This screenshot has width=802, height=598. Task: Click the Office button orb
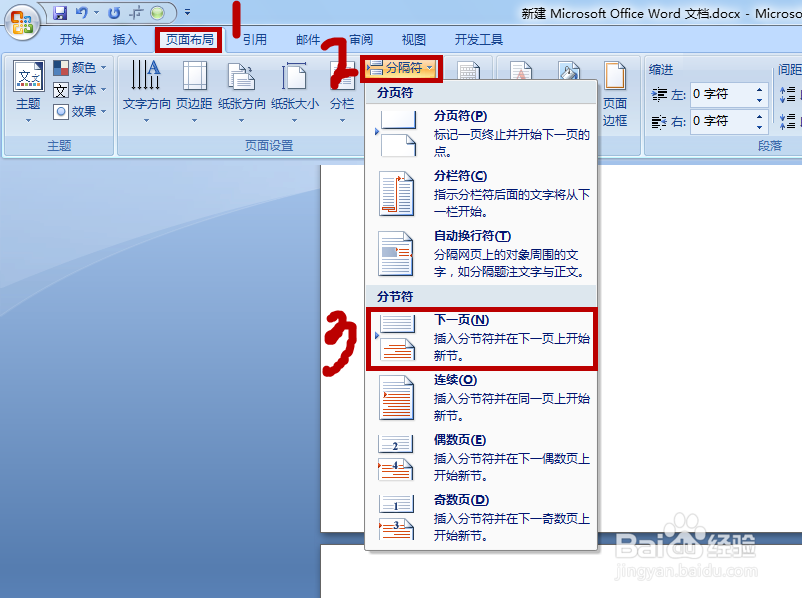coord(22,21)
